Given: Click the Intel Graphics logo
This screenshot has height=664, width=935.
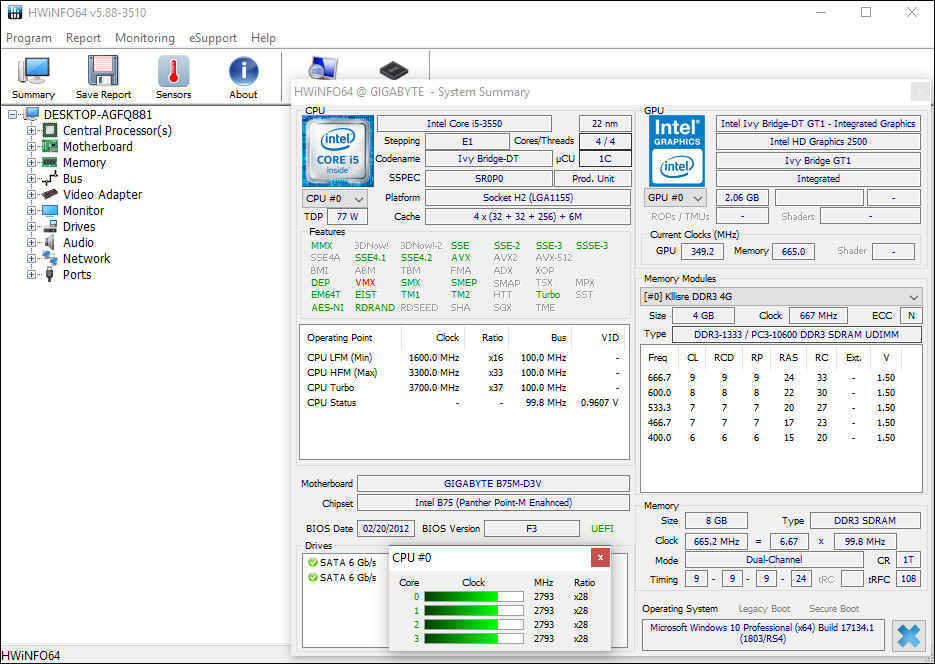Looking at the screenshot, I should [677, 150].
